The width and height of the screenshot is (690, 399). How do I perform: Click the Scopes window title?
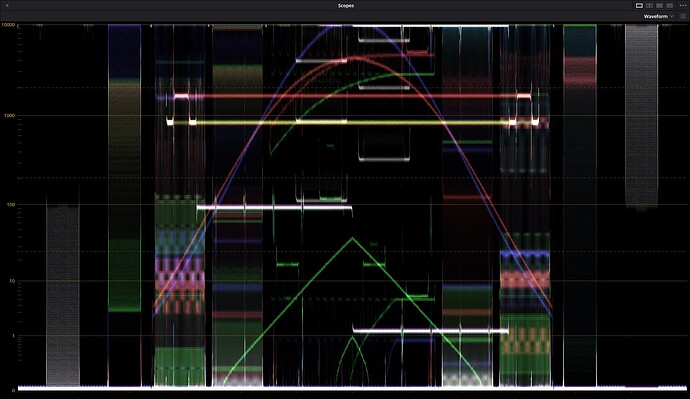345,6
